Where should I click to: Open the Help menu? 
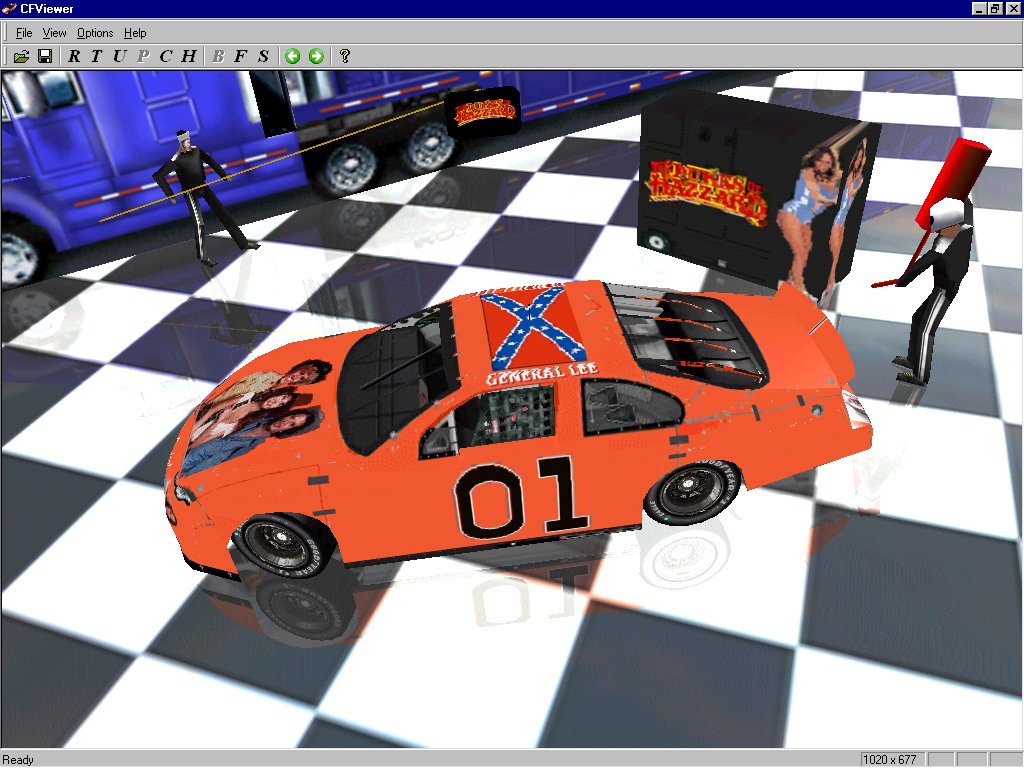(x=135, y=33)
